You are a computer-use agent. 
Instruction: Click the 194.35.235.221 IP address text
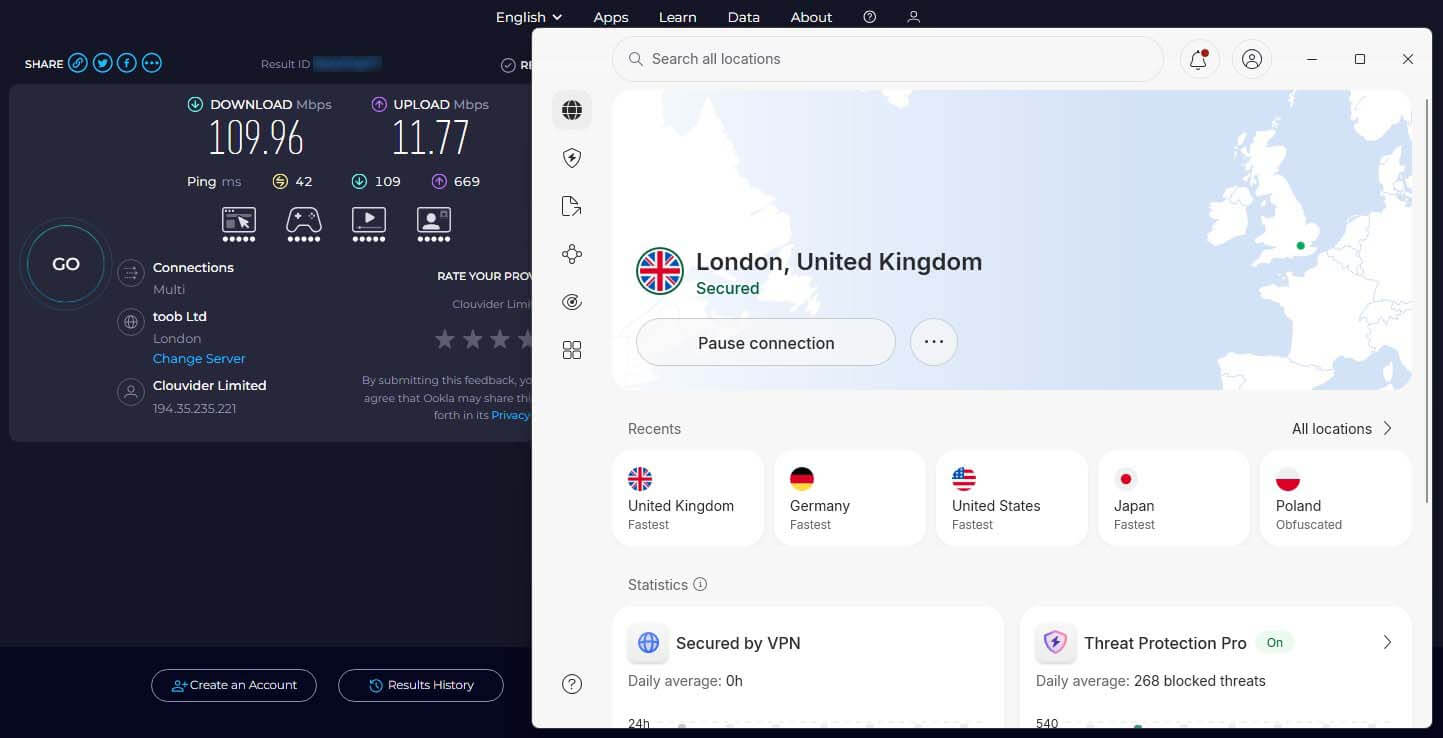click(195, 408)
